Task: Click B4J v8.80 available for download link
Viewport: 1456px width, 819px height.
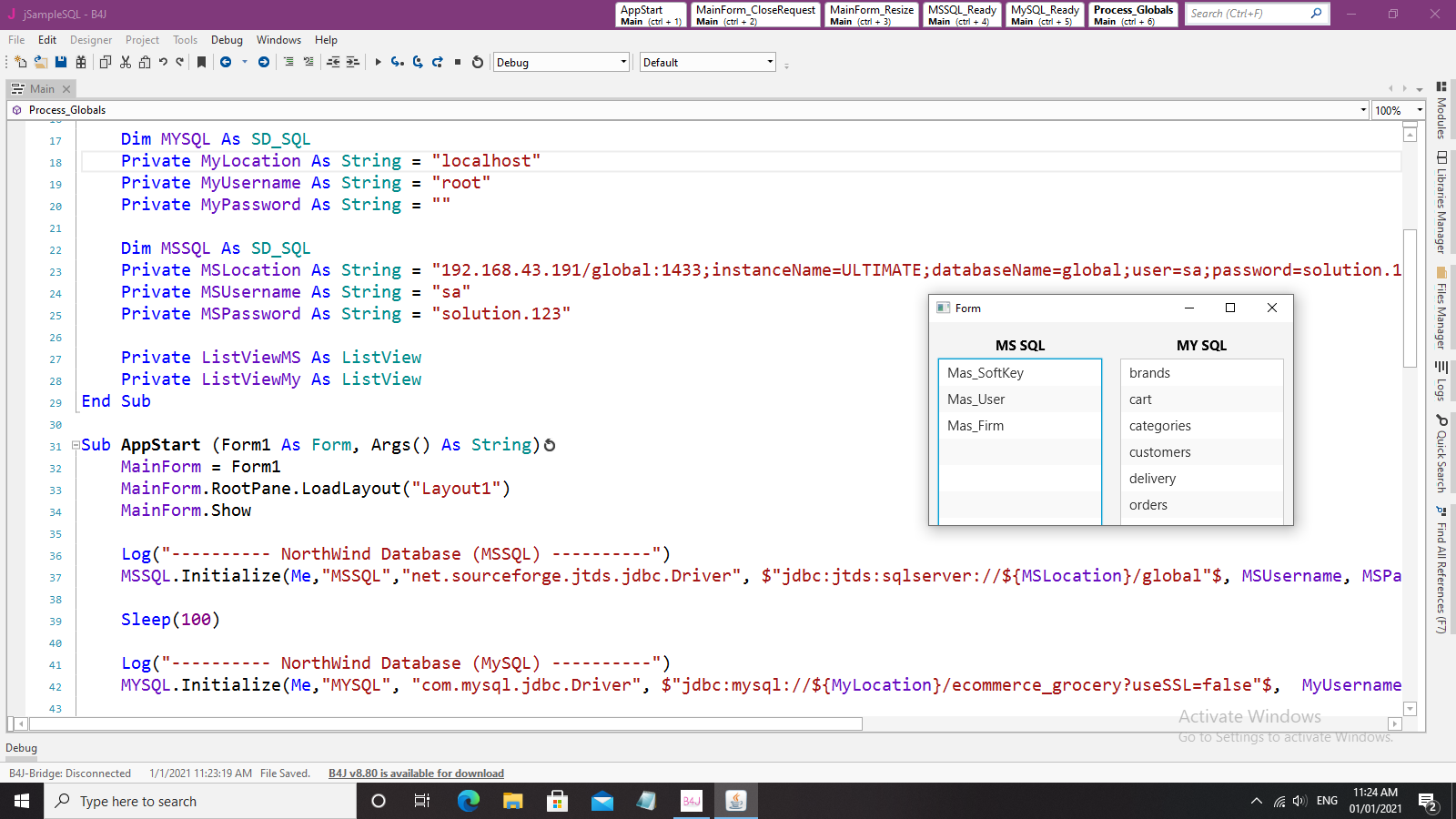Action: click(416, 773)
